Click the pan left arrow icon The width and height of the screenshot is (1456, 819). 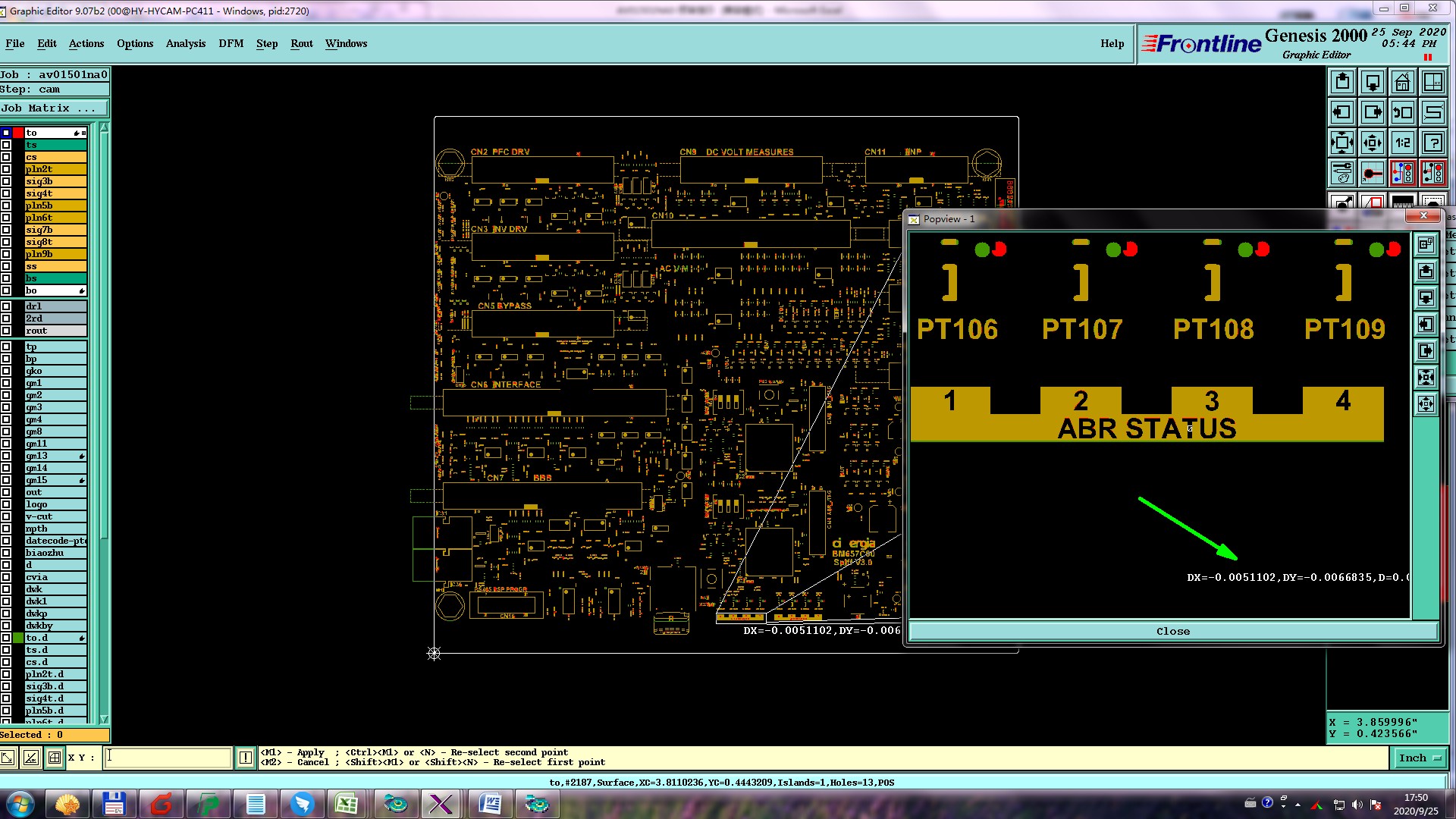pos(1342,112)
